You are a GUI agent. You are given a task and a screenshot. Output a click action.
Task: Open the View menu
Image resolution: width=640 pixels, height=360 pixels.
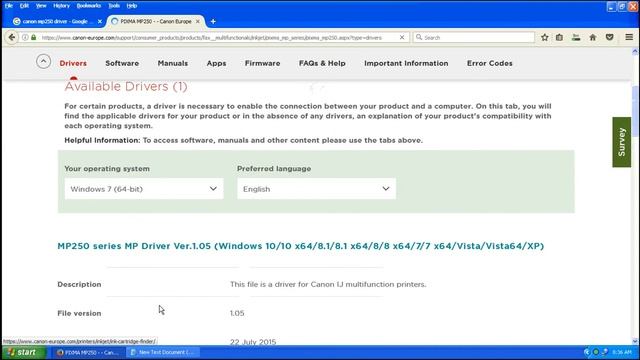(41, 6)
